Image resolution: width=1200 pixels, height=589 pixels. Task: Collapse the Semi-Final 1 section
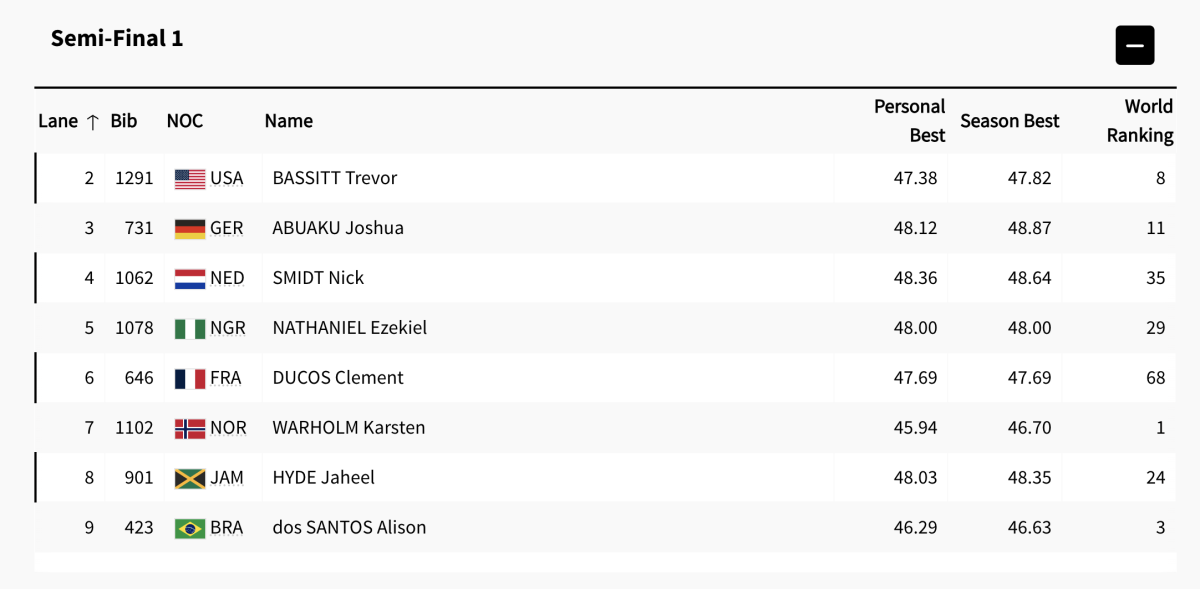(x=1135, y=45)
